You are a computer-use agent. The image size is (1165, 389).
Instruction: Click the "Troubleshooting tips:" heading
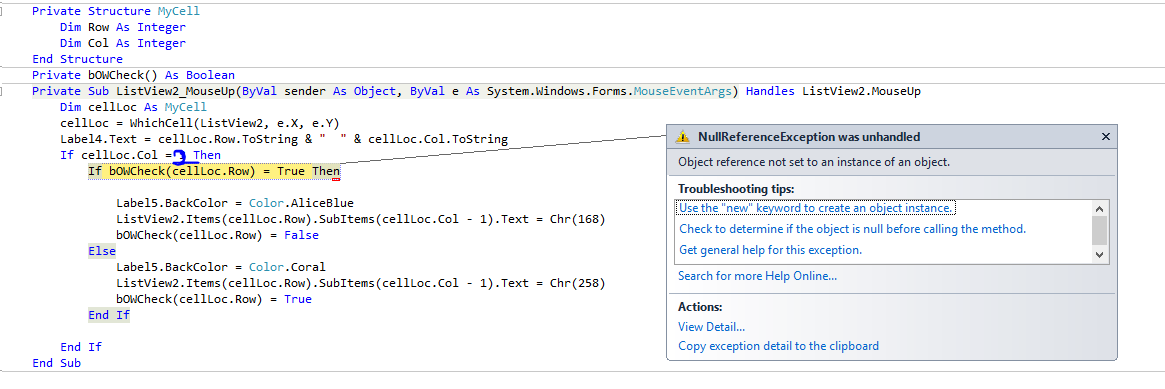click(x=736, y=189)
